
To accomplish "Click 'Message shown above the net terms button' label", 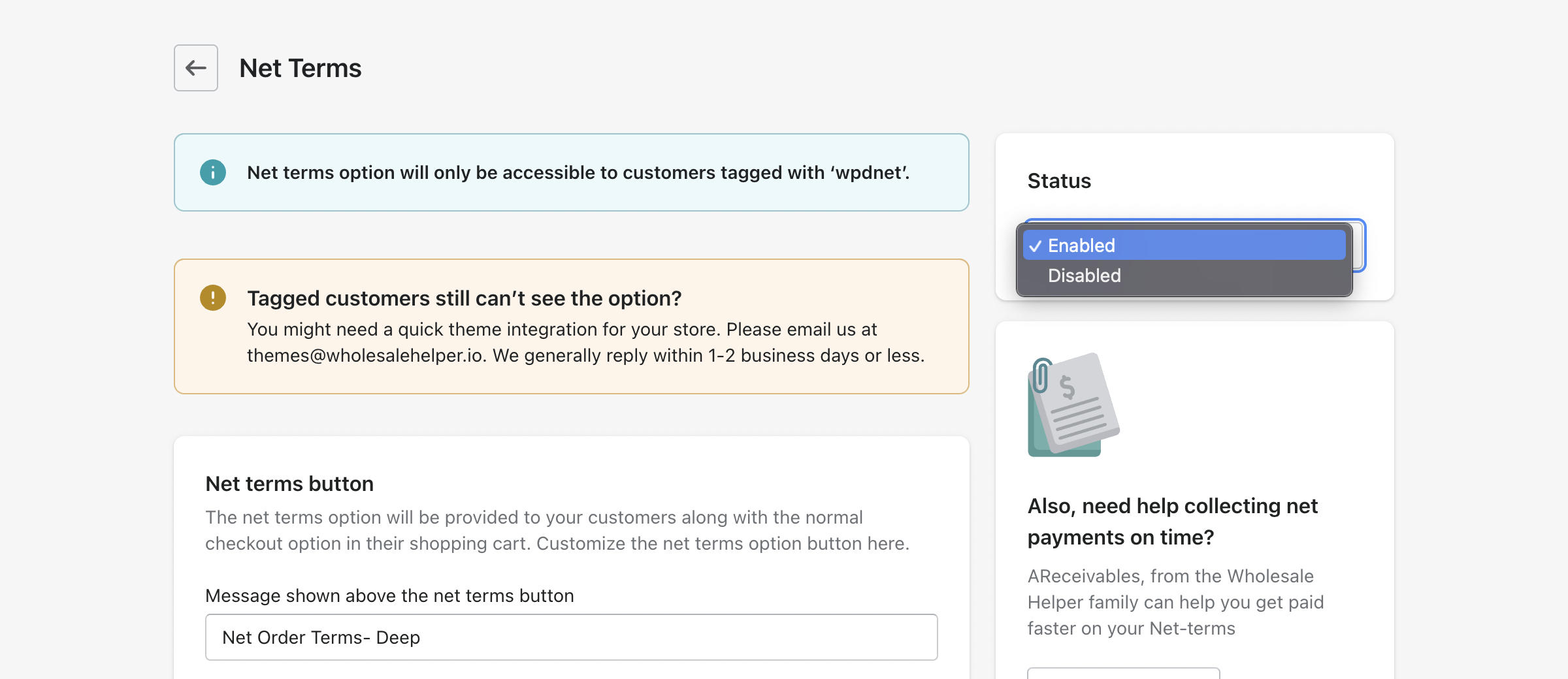I will tap(389, 595).
